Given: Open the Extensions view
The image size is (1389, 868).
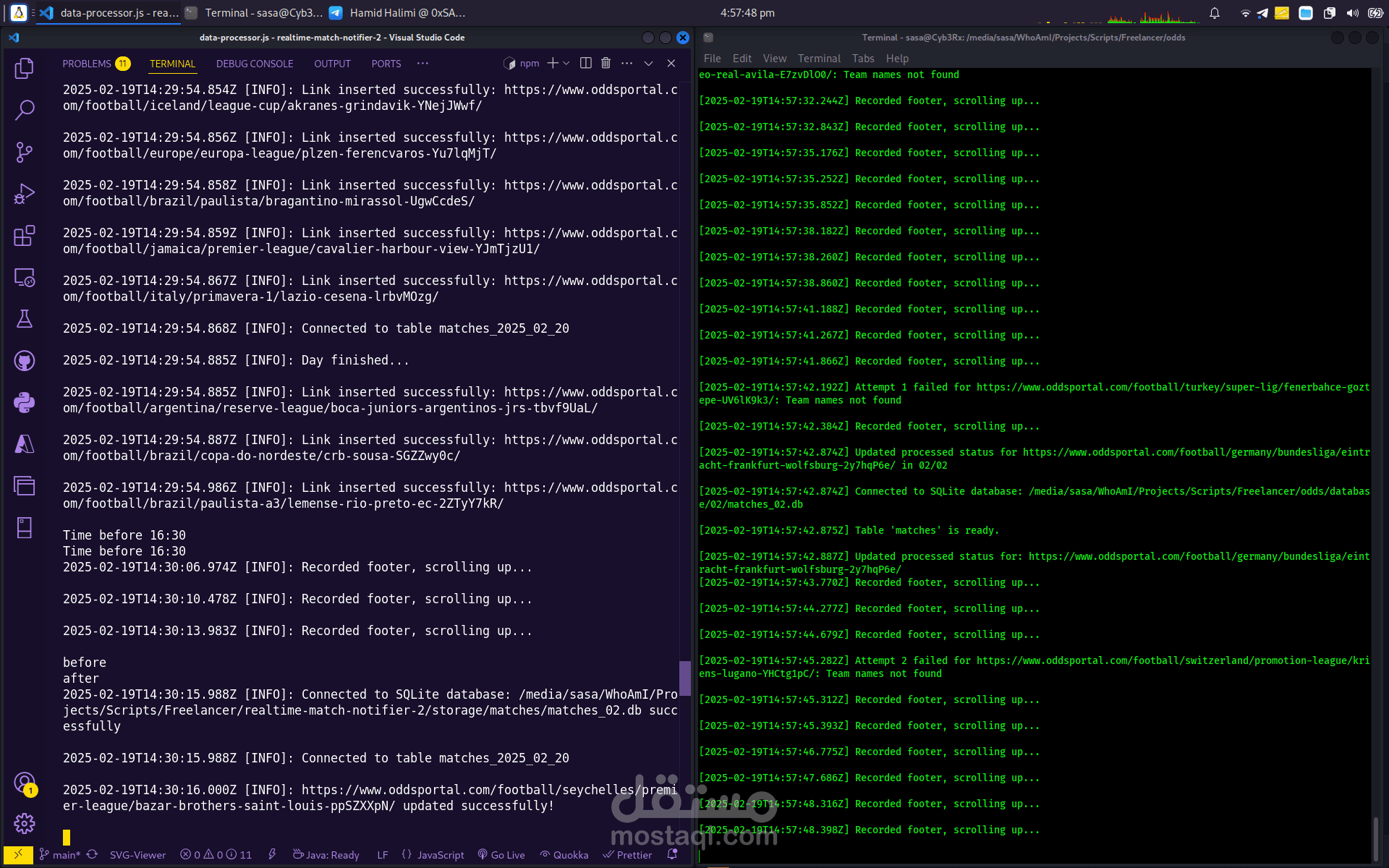Looking at the screenshot, I should pyautogui.click(x=25, y=236).
